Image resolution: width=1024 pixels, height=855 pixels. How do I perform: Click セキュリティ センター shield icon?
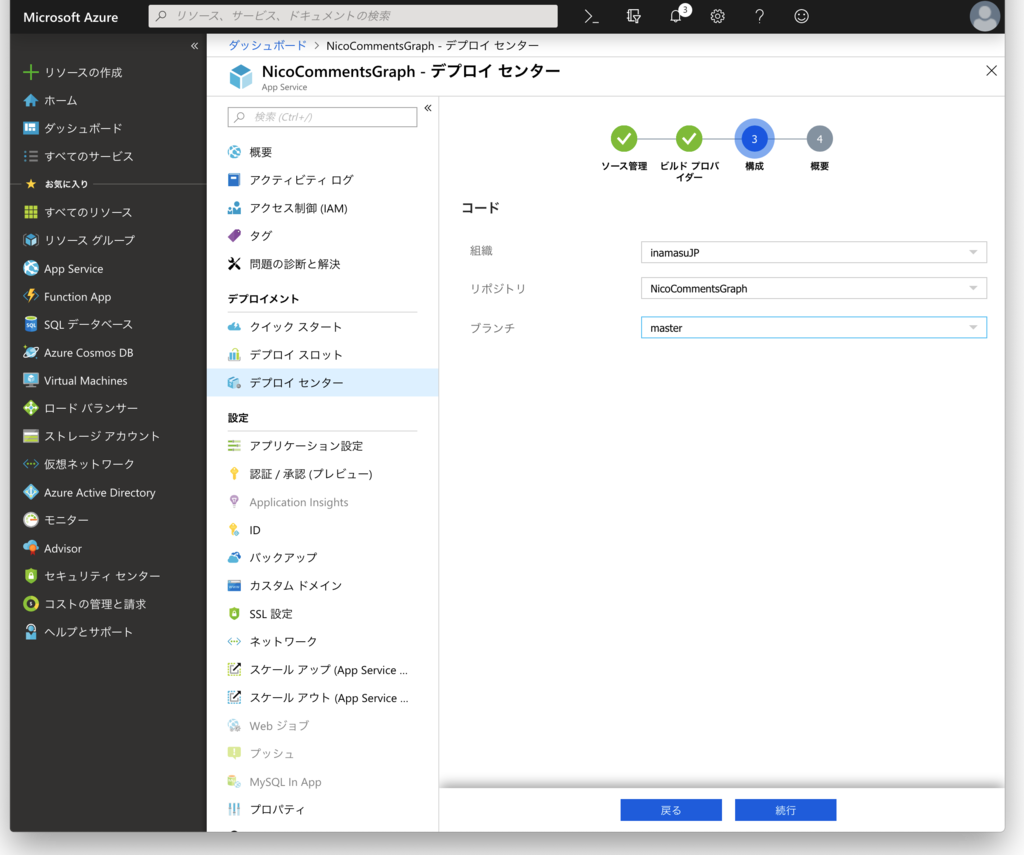(31, 575)
